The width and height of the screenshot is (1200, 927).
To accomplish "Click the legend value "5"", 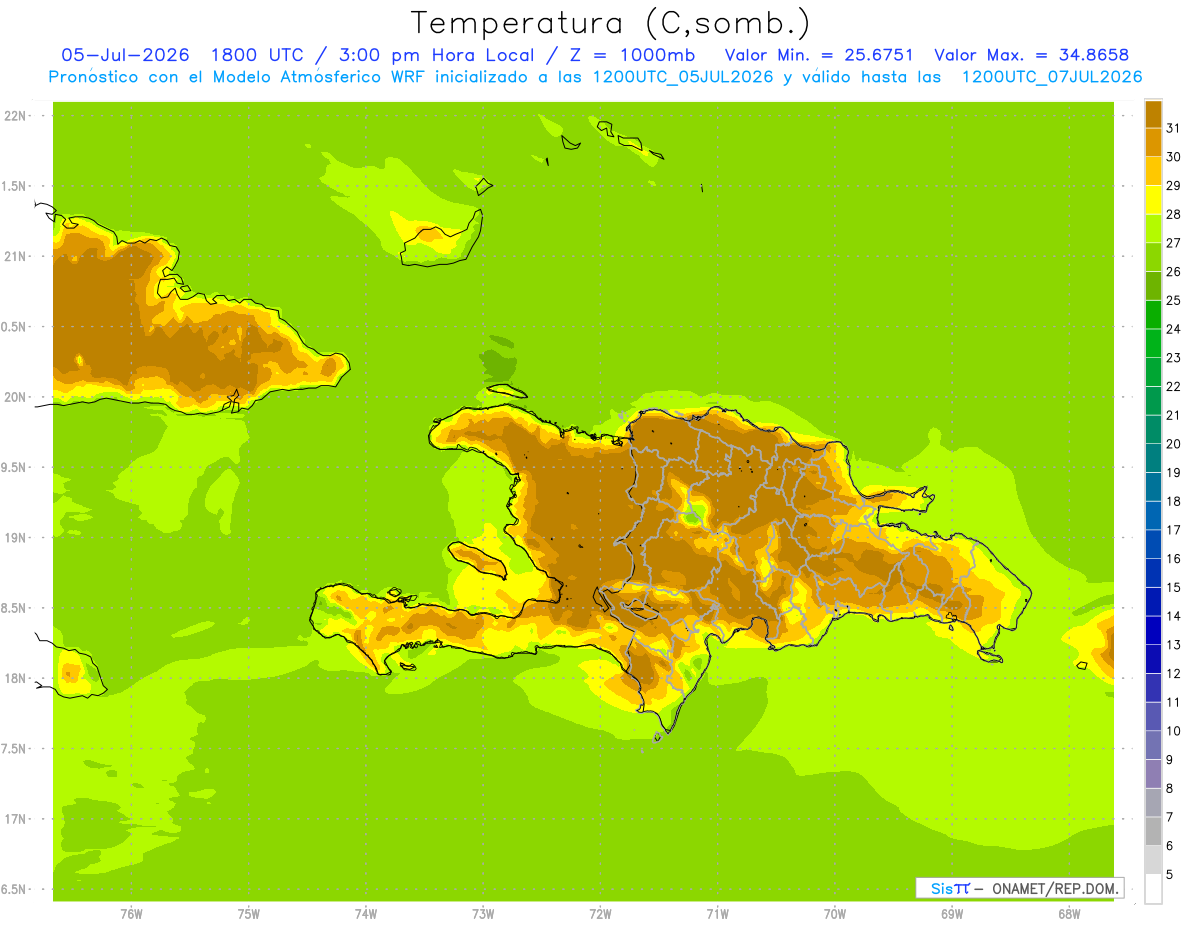I will [1170, 875].
